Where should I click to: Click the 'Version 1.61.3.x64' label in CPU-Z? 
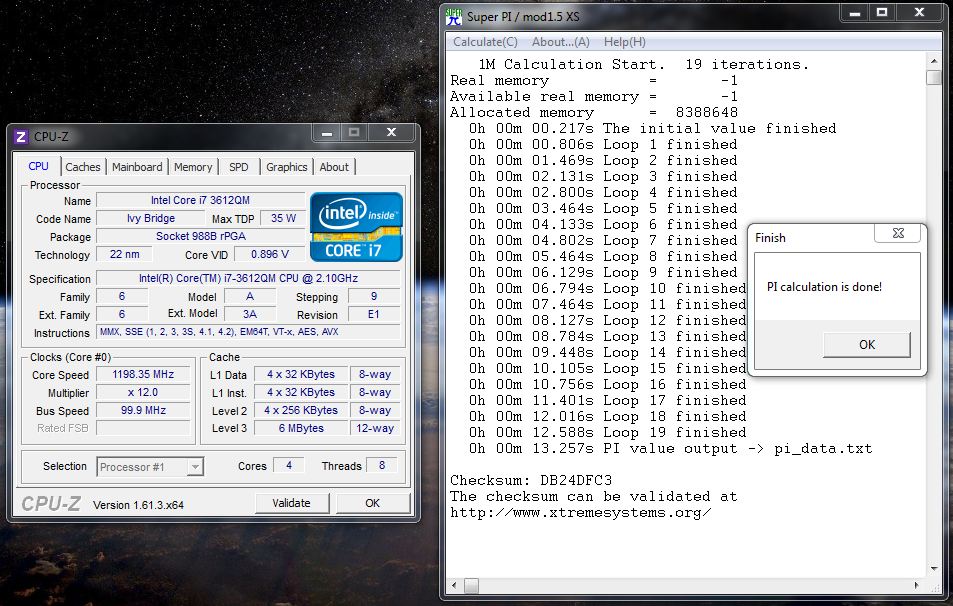click(138, 505)
